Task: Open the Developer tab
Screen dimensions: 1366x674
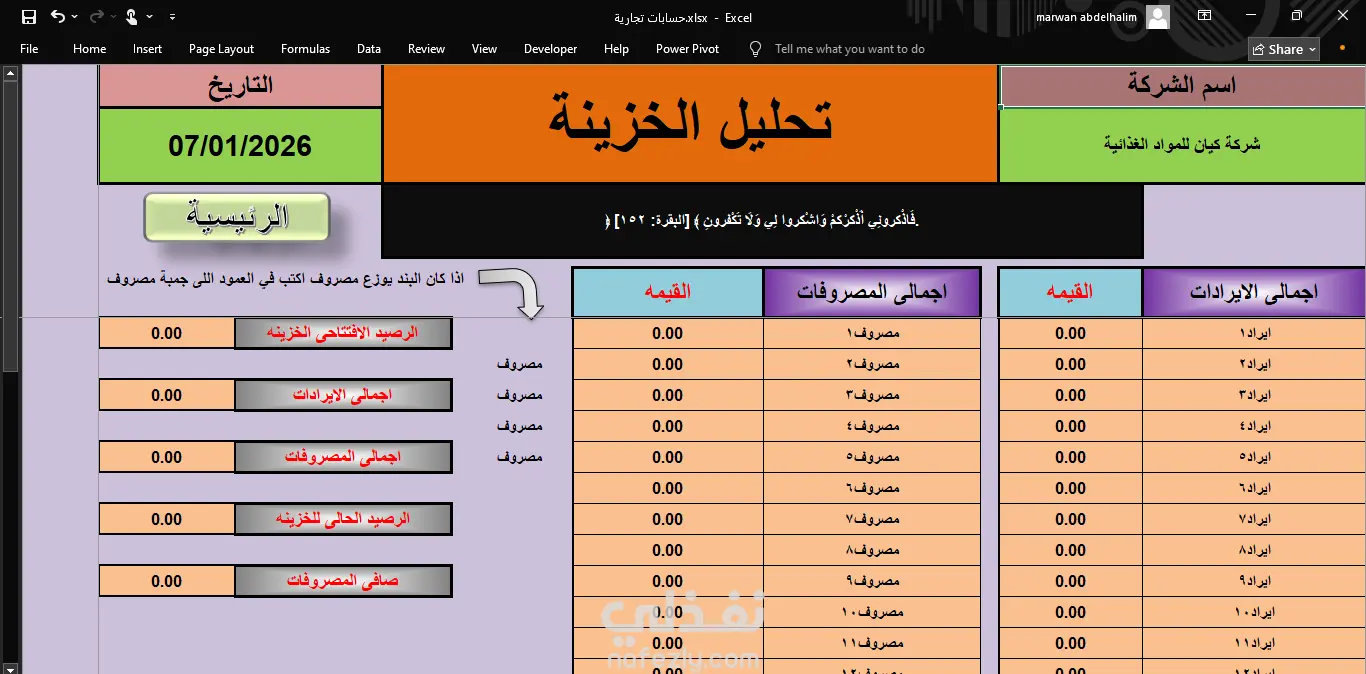Action: click(550, 49)
